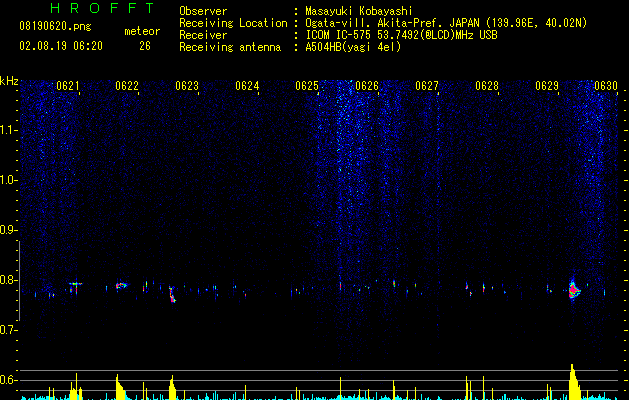The width and height of the screenshot is (629, 400).
Task: Click the 0624 time marker
Action: point(247,86)
